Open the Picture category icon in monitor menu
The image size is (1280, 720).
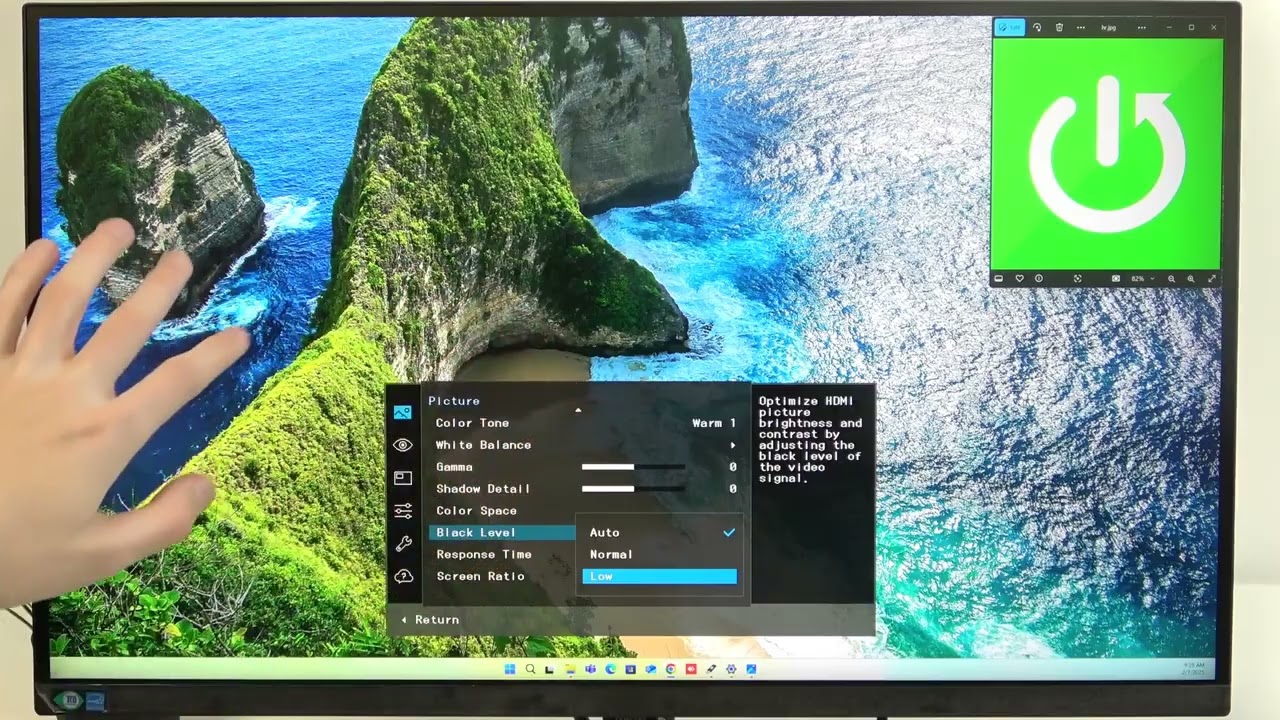click(x=402, y=412)
